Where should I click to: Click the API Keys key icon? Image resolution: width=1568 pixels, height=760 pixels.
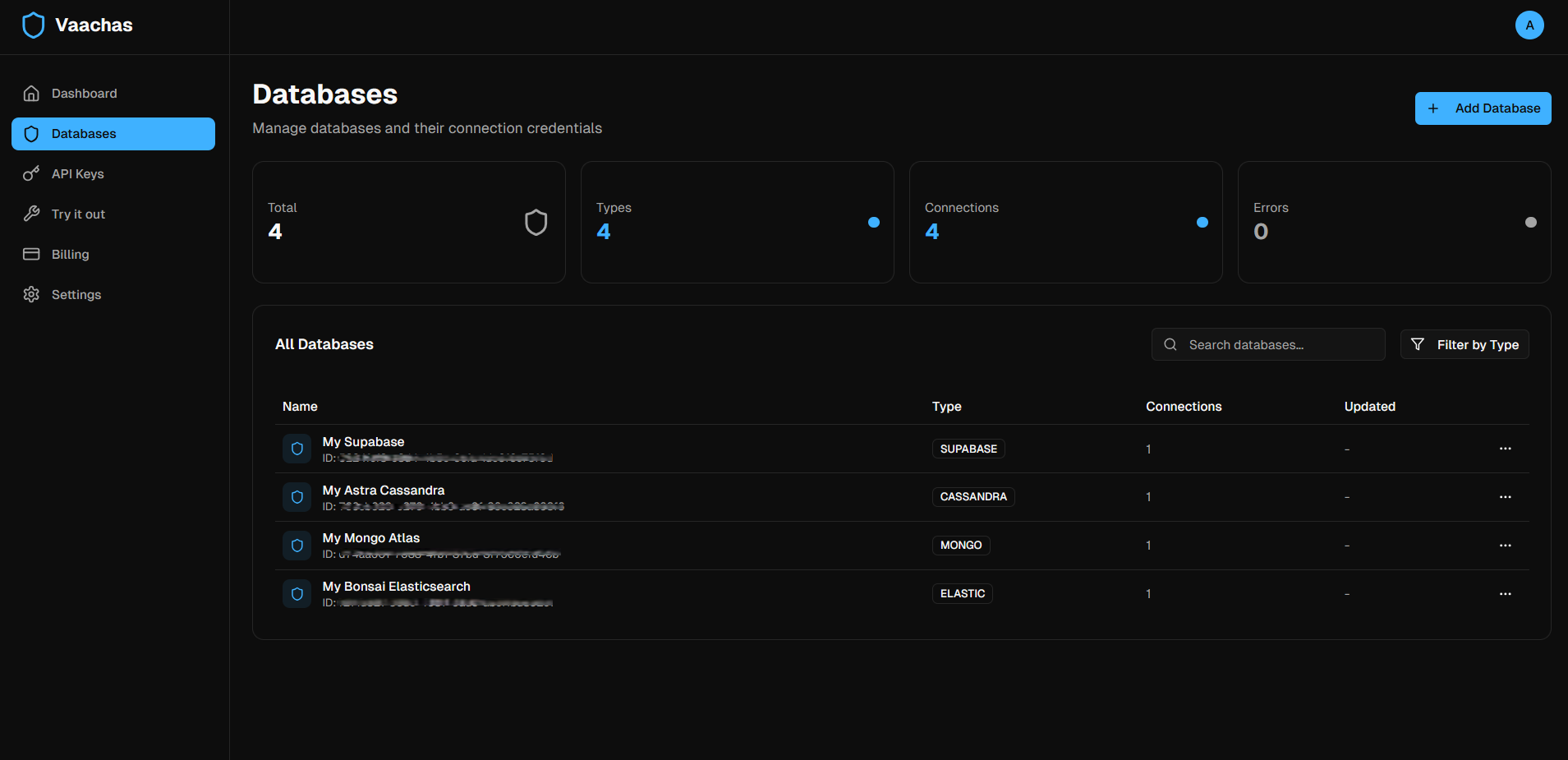pyautogui.click(x=31, y=173)
